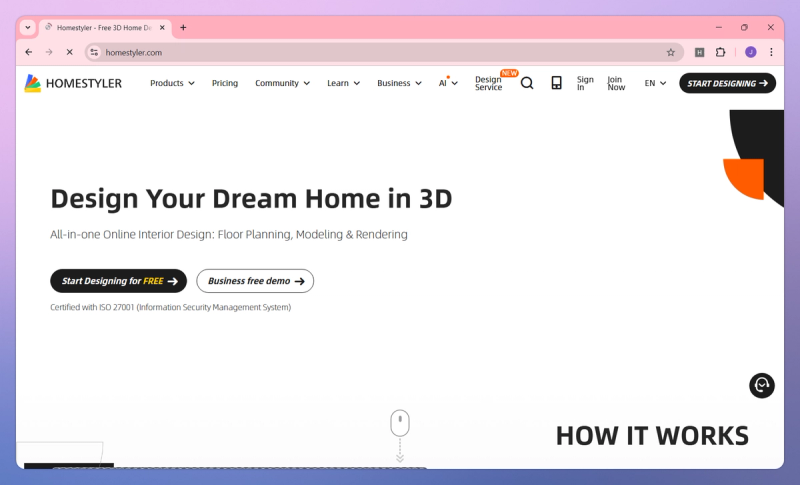Click the Homestyler logo
800x485 pixels.
[x=73, y=83]
